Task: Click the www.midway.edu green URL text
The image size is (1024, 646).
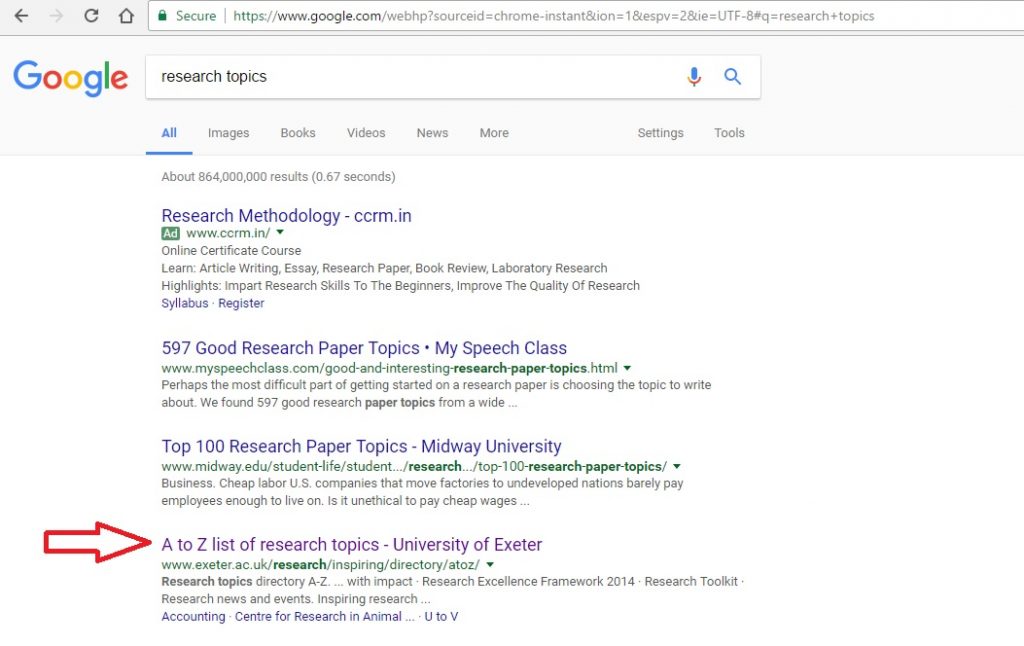Action: click(x=414, y=466)
